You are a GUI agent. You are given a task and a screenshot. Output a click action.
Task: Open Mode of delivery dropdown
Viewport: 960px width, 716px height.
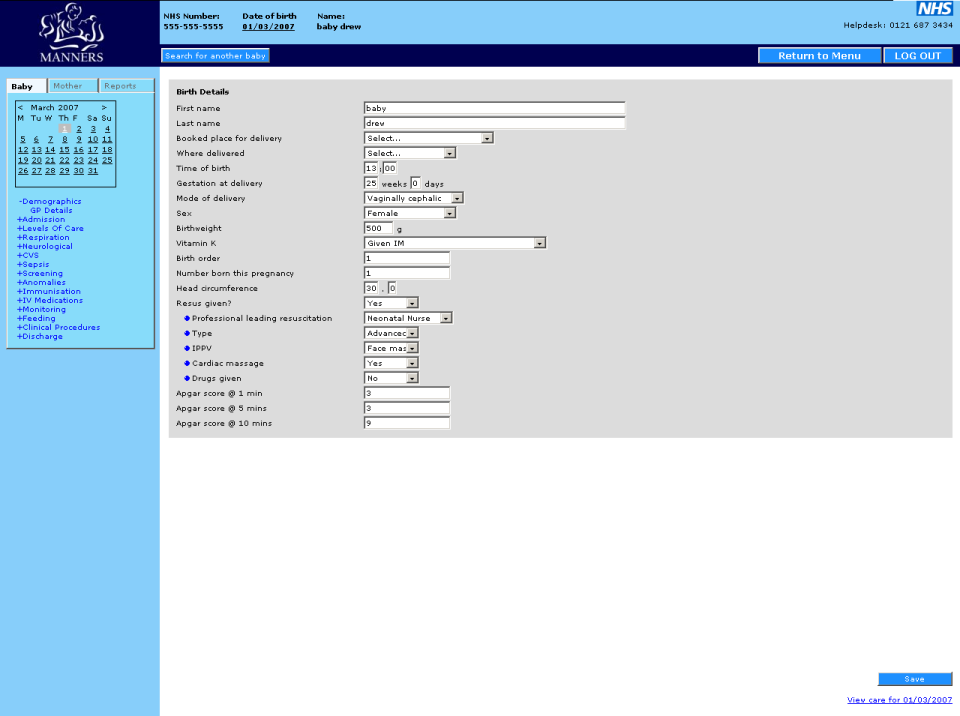tap(414, 198)
